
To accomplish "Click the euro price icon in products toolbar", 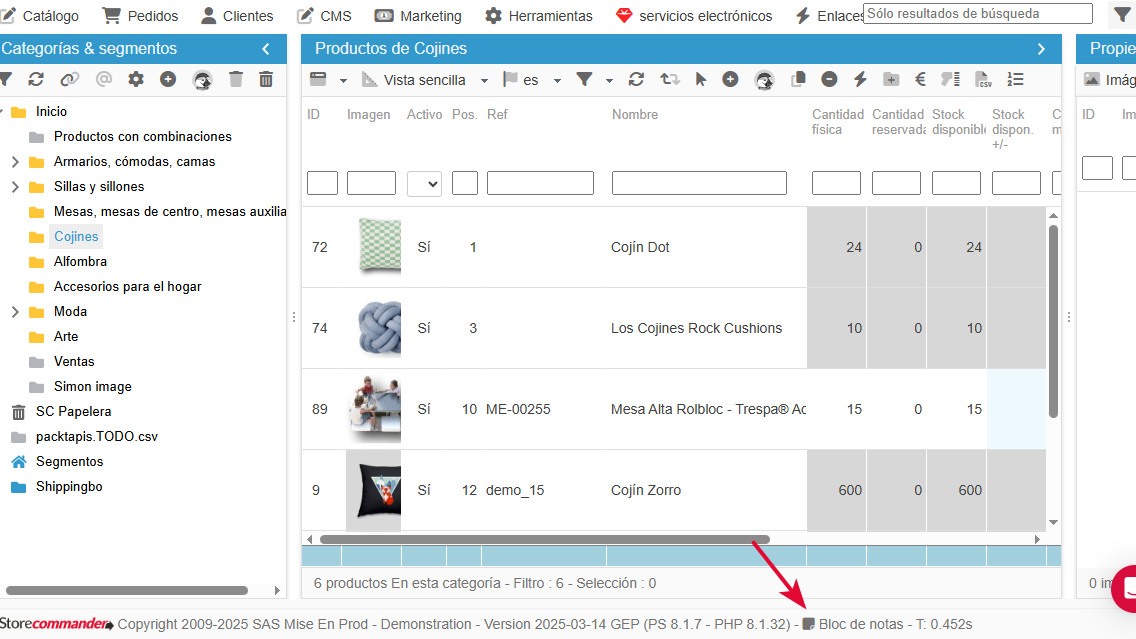I will (920, 80).
